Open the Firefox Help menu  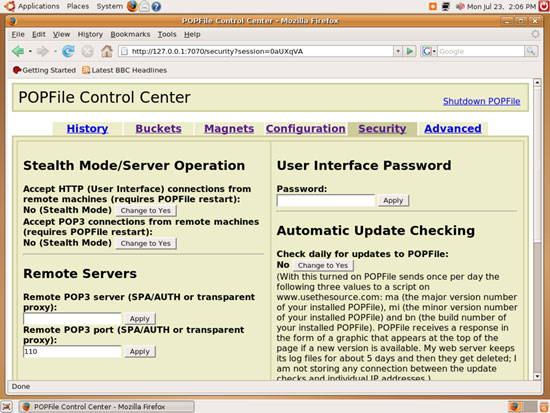click(x=192, y=34)
